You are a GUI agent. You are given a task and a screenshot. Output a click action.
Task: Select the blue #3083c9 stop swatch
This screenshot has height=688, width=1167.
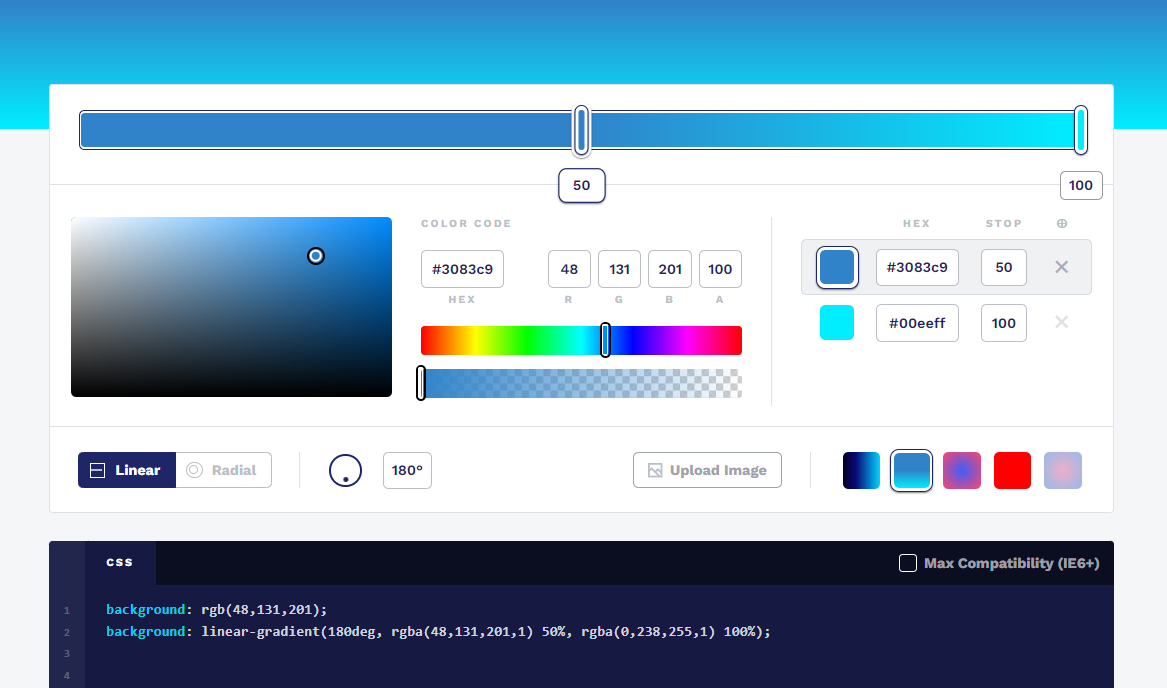coord(837,267)
